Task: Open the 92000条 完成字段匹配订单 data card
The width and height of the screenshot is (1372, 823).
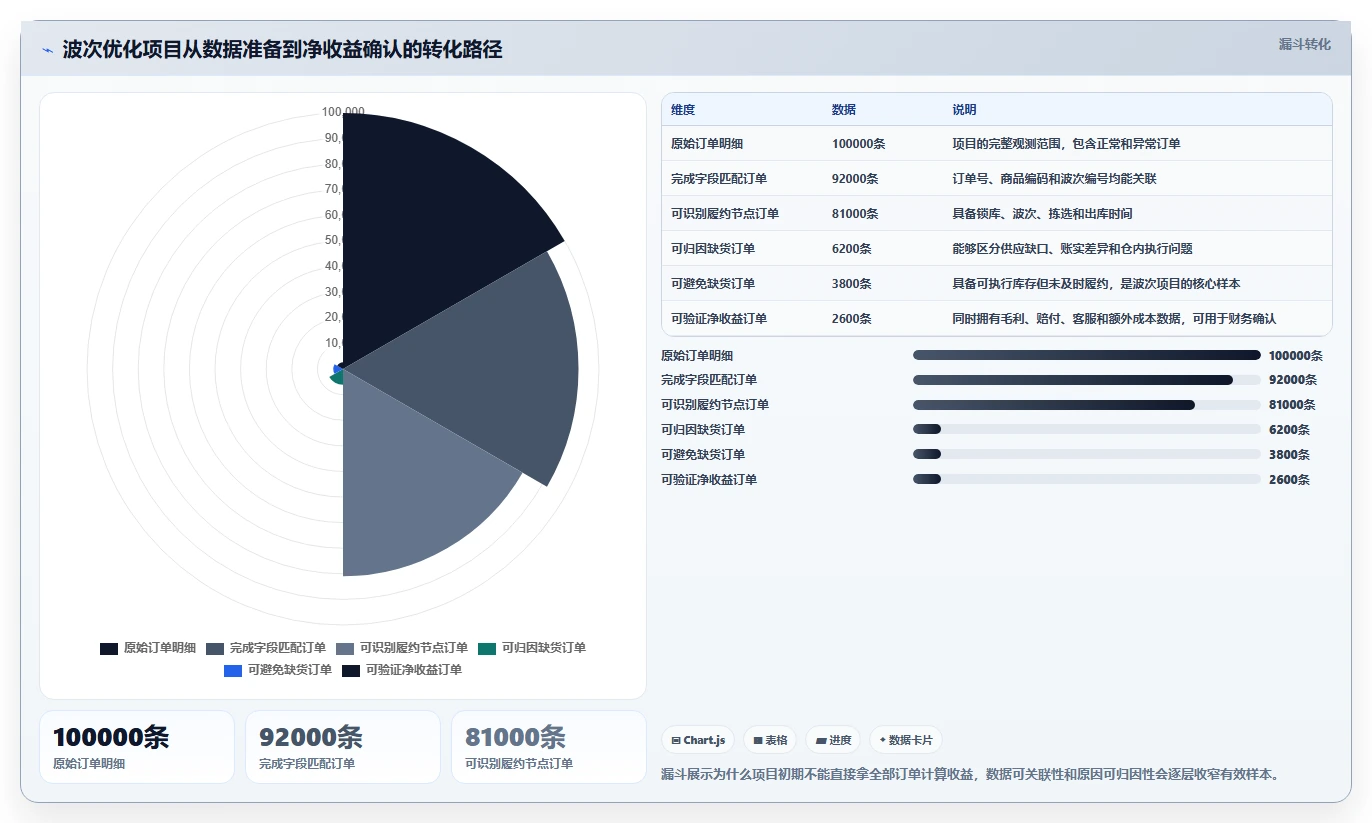Action: click(x=343, y=747)
